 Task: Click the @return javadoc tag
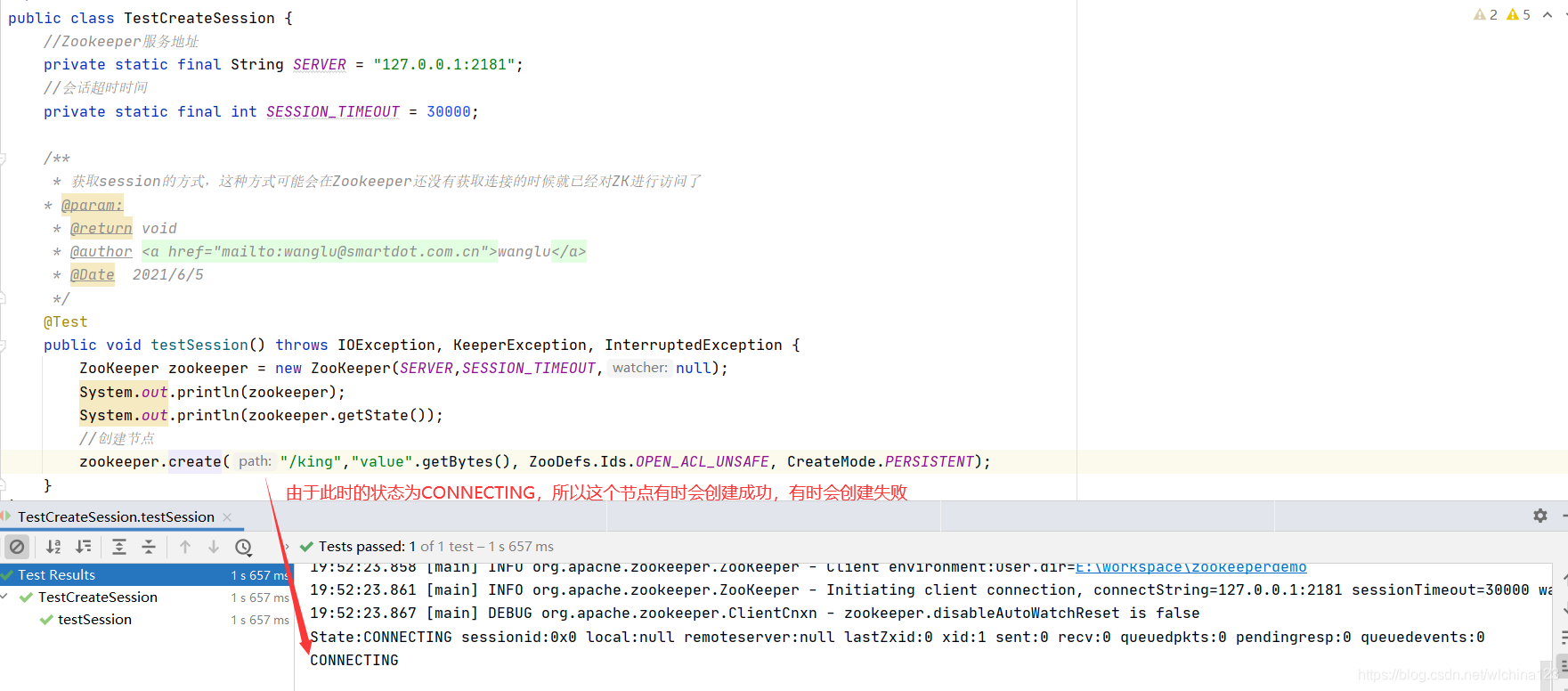pos(102,228)
